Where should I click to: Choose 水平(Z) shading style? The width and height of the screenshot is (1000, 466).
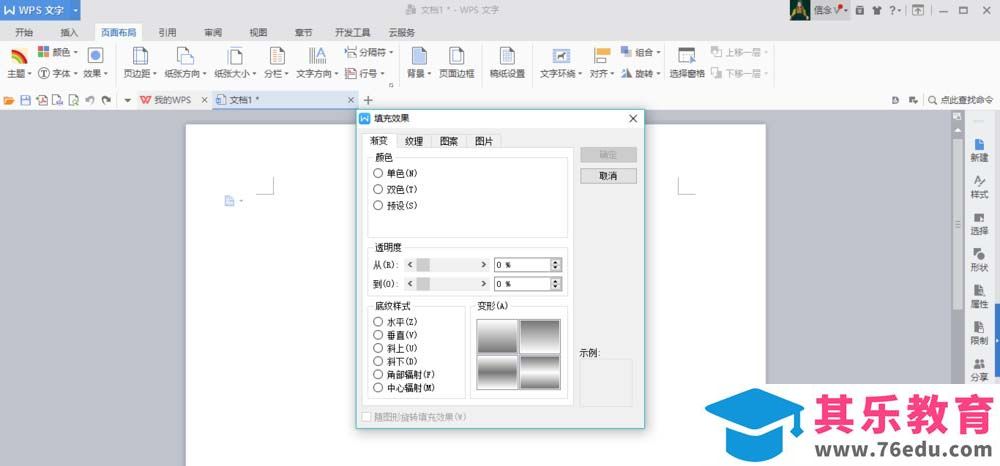click(x=378, y=322)
